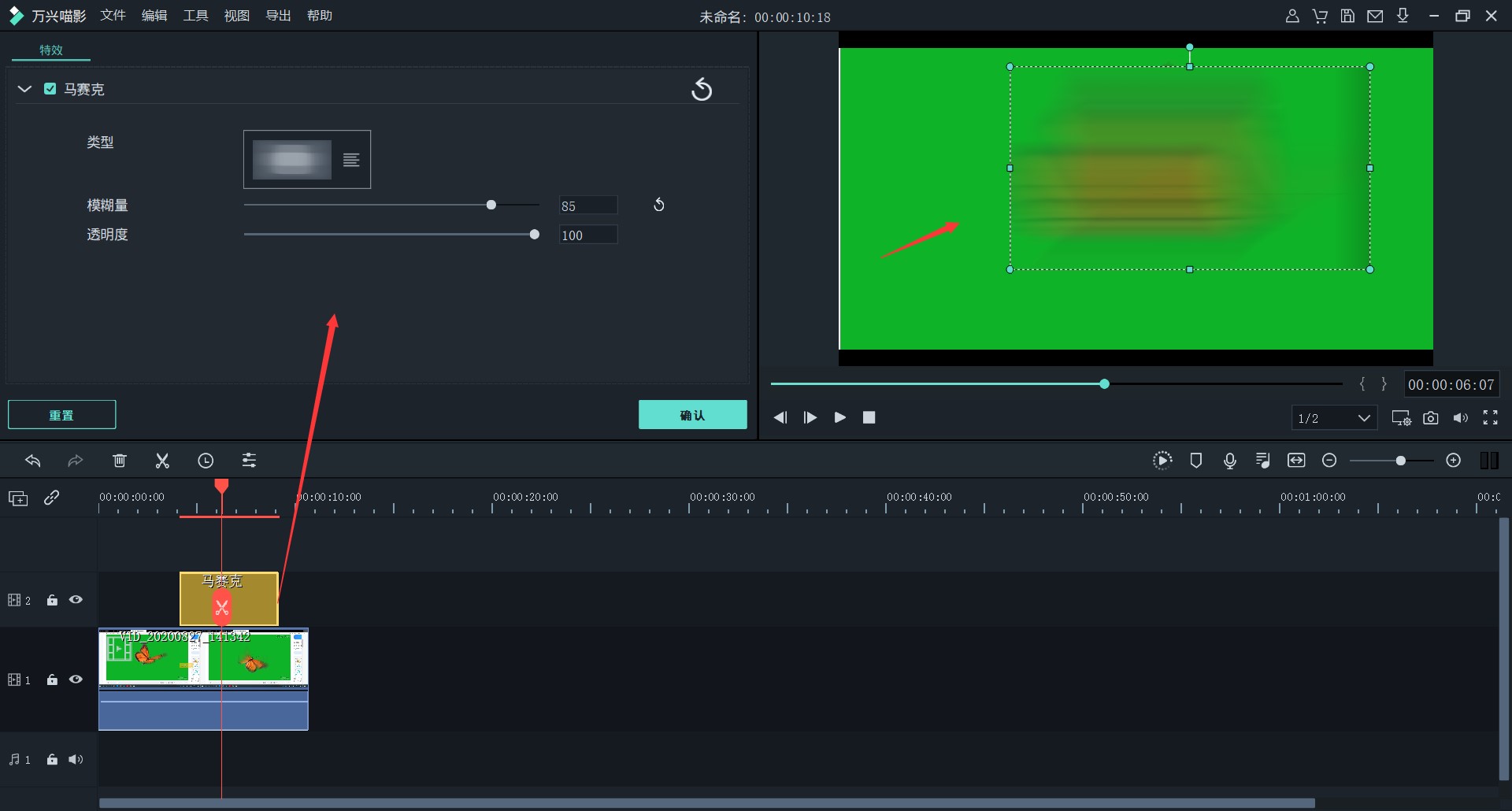Viewport: 1512px width, 811px height.
Task: Click the 确认 confirm button
Action: [692, 415]
